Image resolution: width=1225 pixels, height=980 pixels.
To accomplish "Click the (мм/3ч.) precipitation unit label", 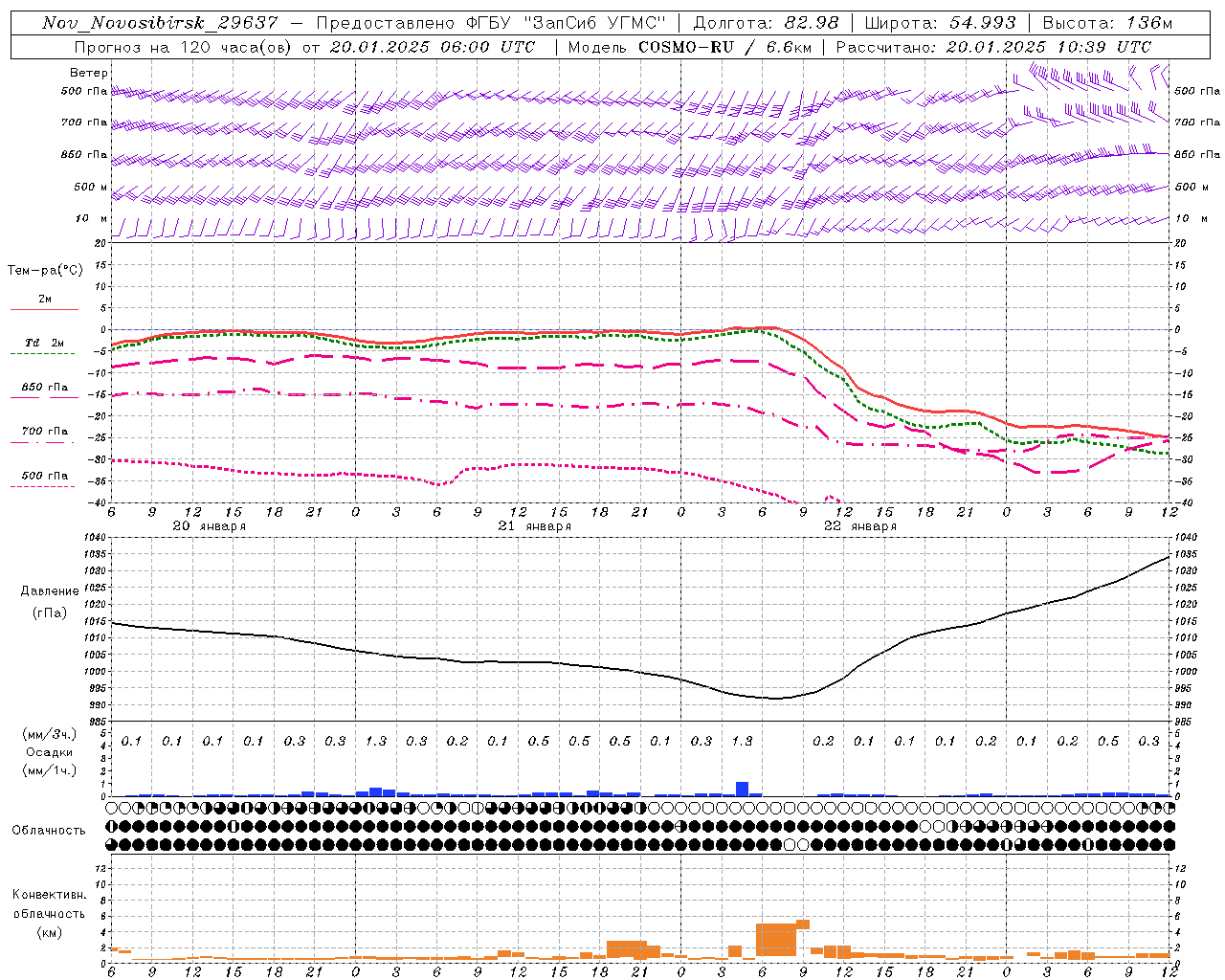I will pos(50,734).
